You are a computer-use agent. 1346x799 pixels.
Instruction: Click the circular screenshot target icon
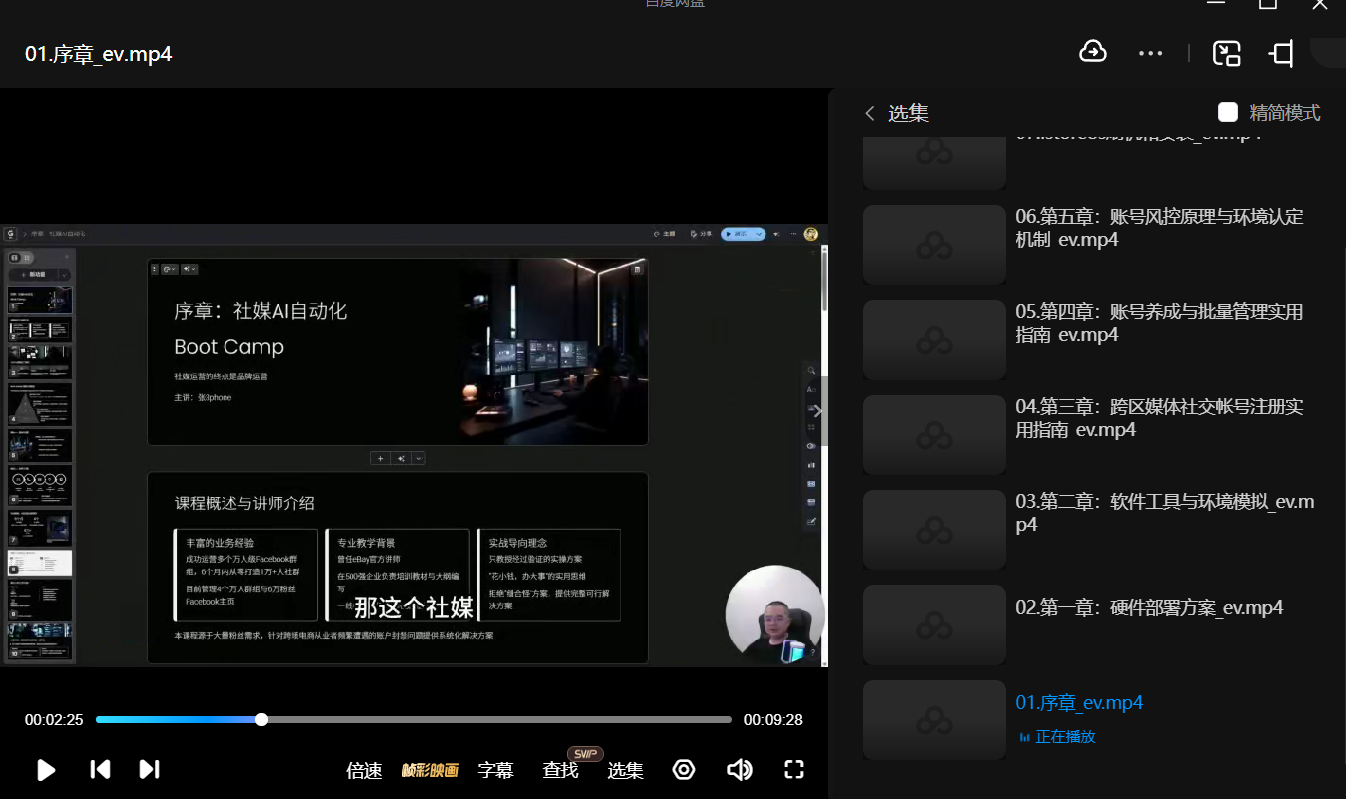pos(684,769)
